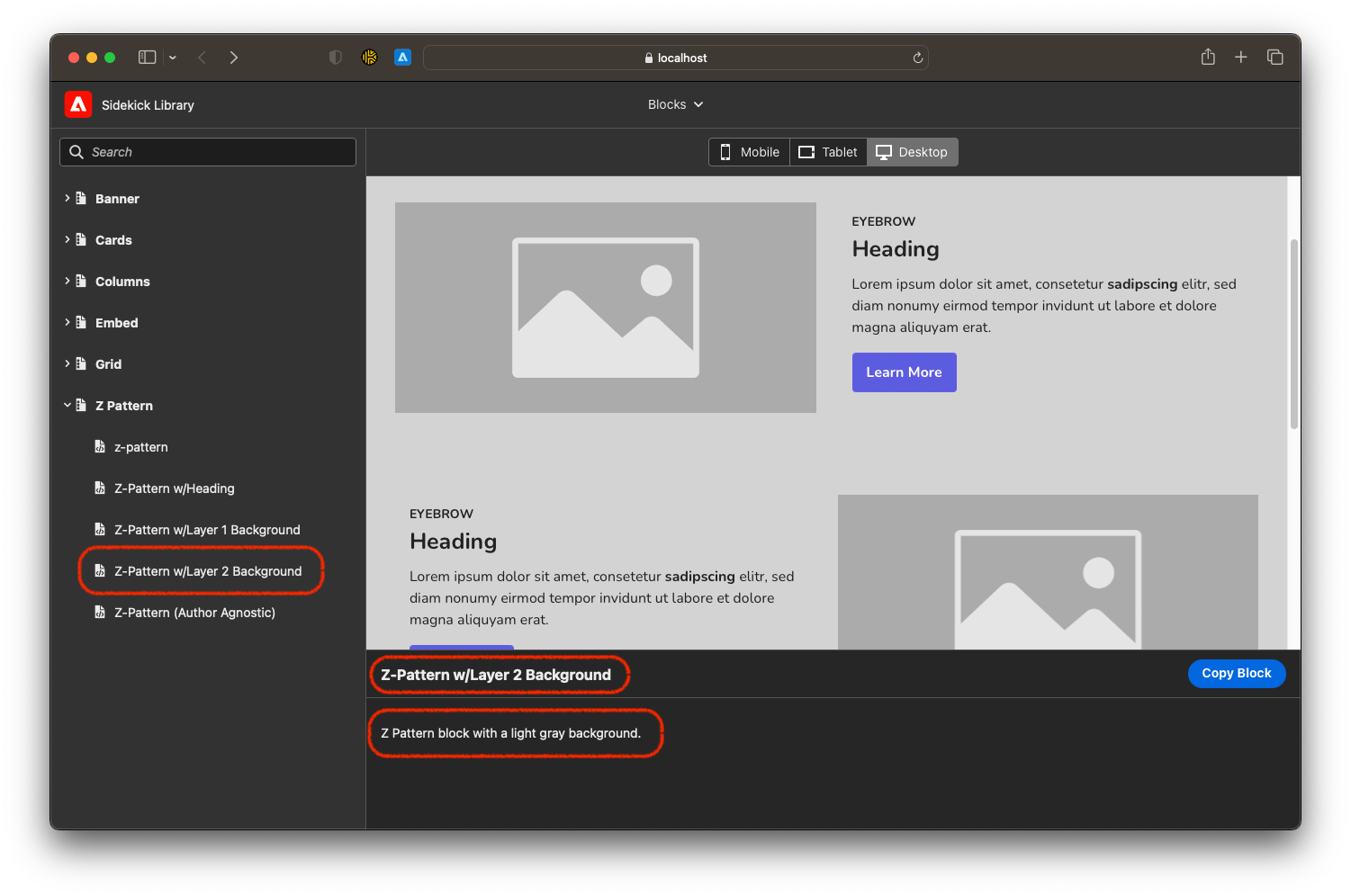1351x896 pixels.
Task: Select the z-pattern block document icon
Action: tap(99, 446)
